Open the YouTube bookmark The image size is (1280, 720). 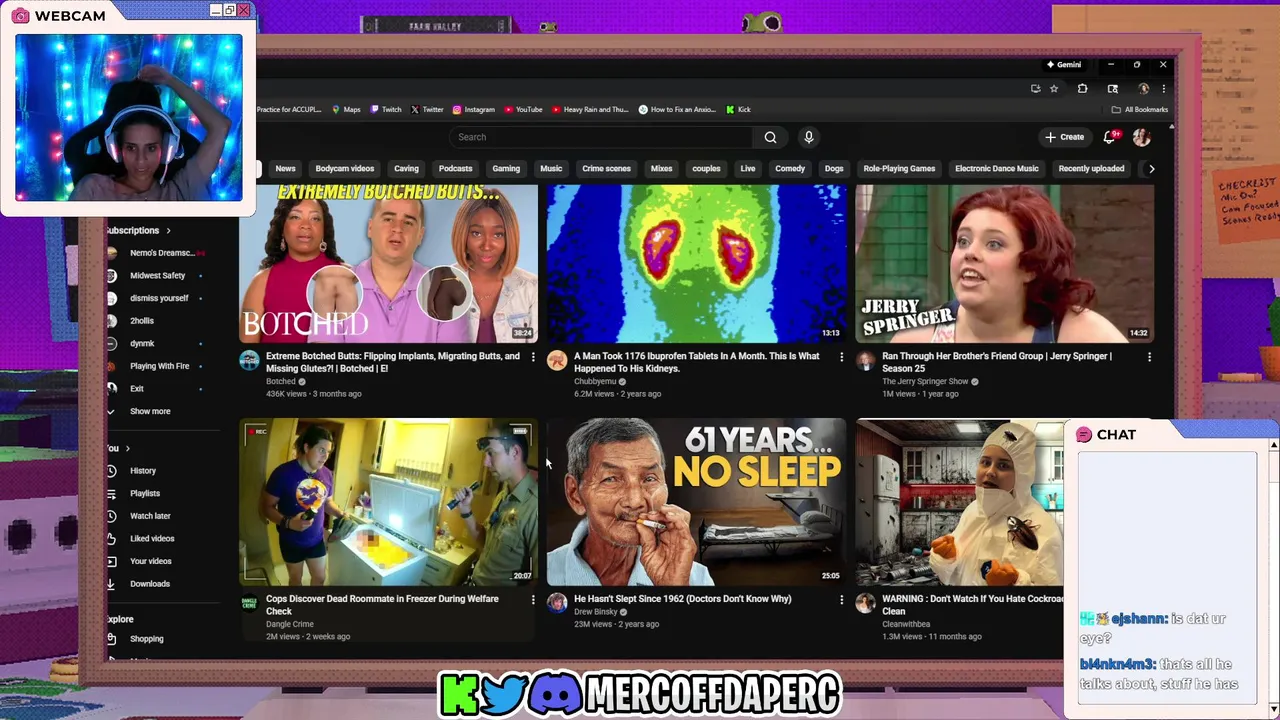523,110
